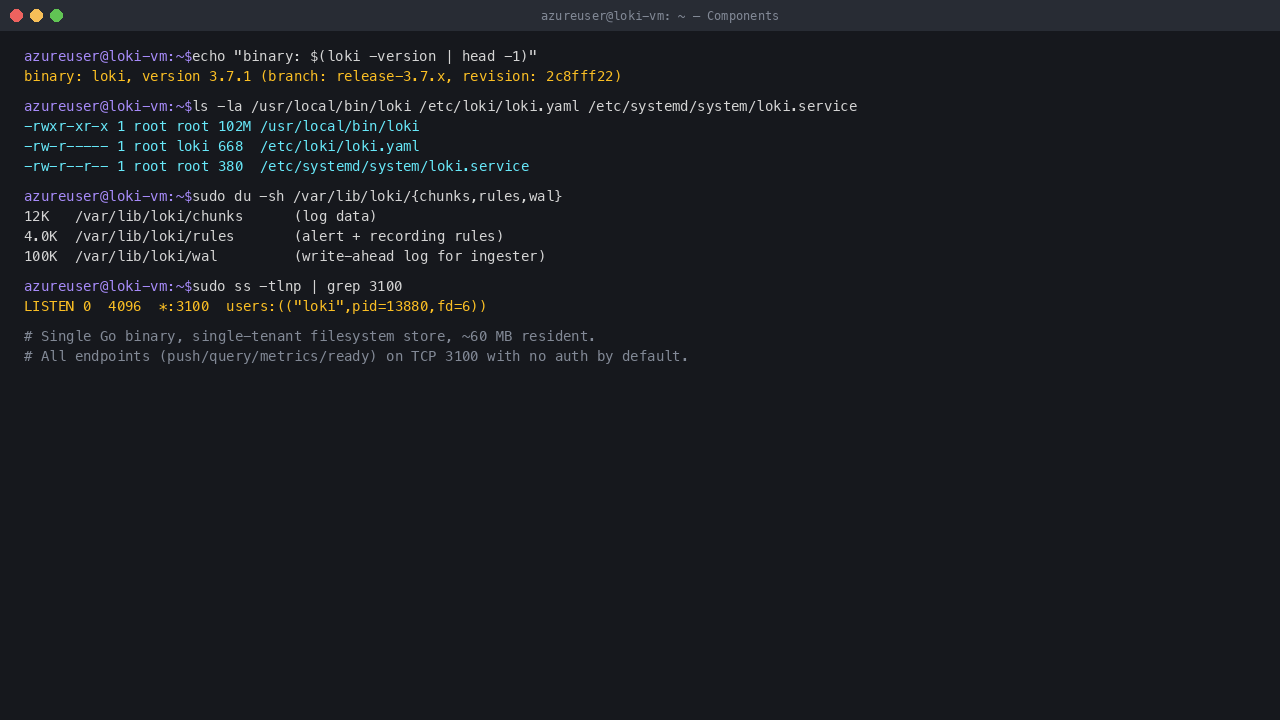This screenshot has height=720, width=1280.
Task: Click the '/etc/systemd/system/loki.service' 380 file row
Action: coord(277,166)
